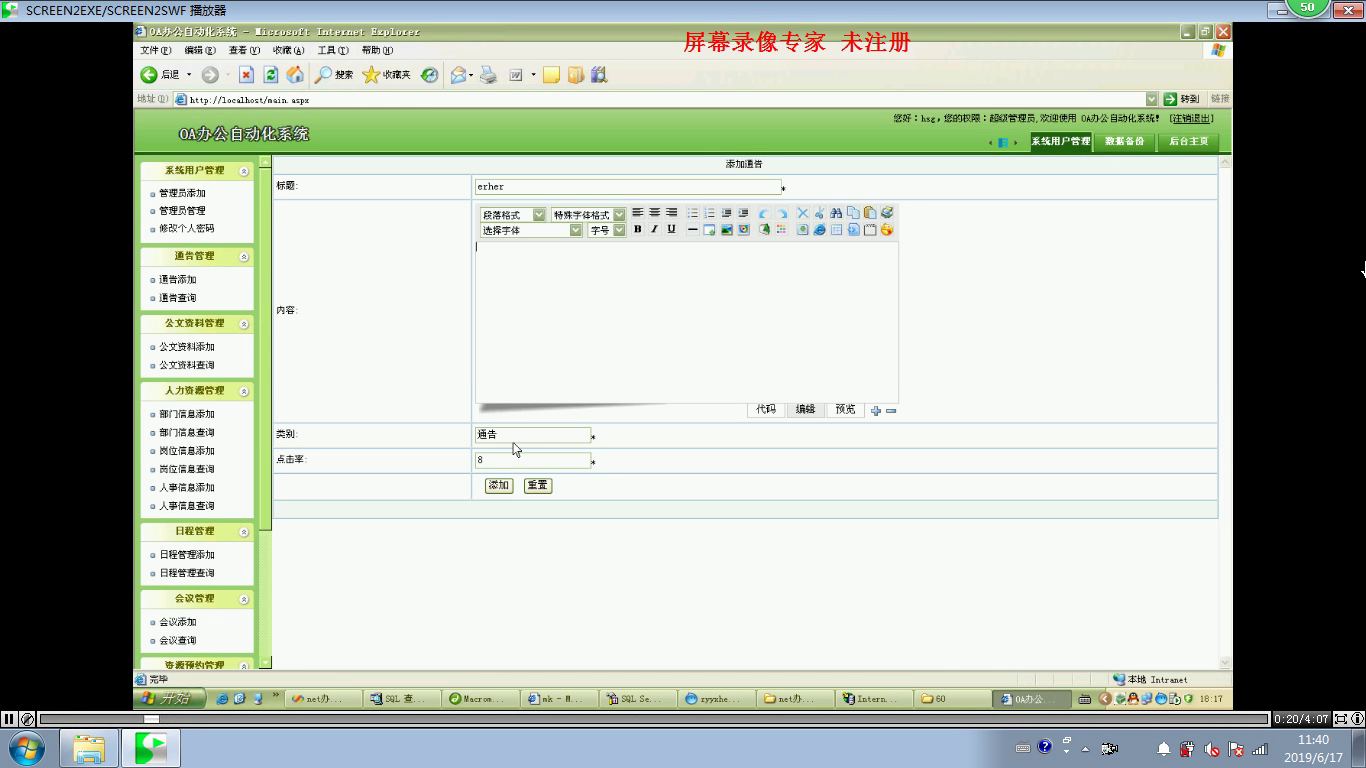Screen dimensions: 1366x768
Task: Insert a numbered list in editor
Action: tap(709, 213)
